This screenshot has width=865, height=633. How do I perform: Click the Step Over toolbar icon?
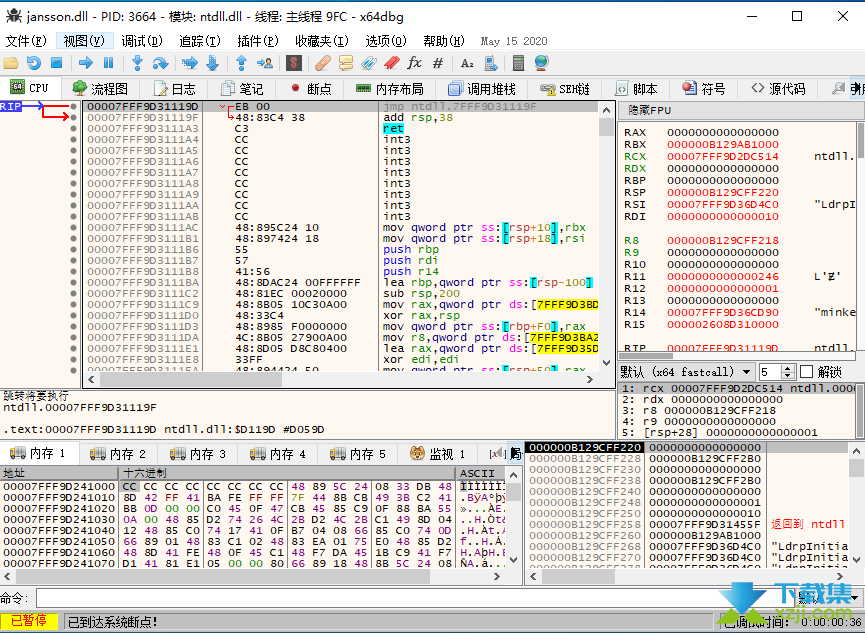click(x=160, y=63)
